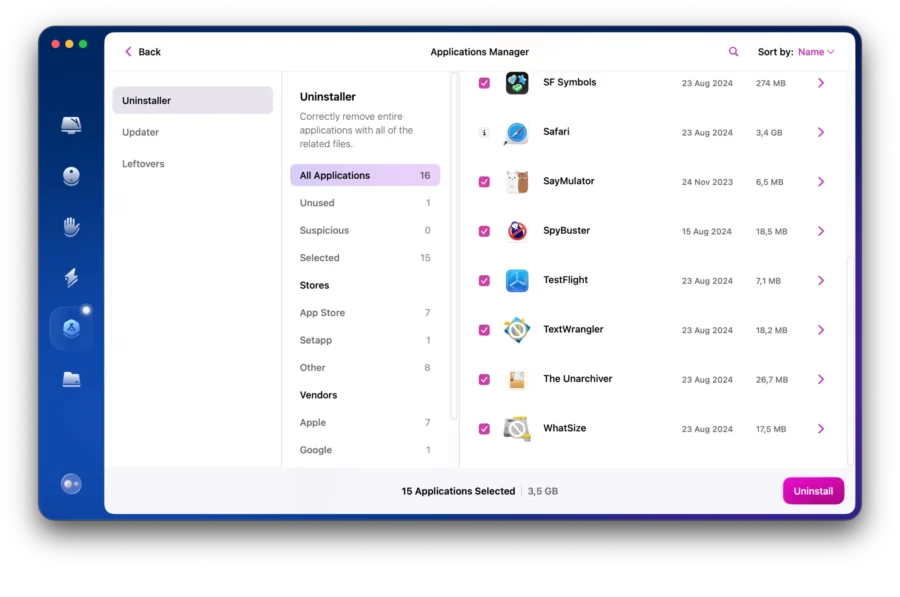The height and width of the screenshot is (597, 900).
Task: Click the 3,4 GB Safari size
Action: [x=769, y=133]
